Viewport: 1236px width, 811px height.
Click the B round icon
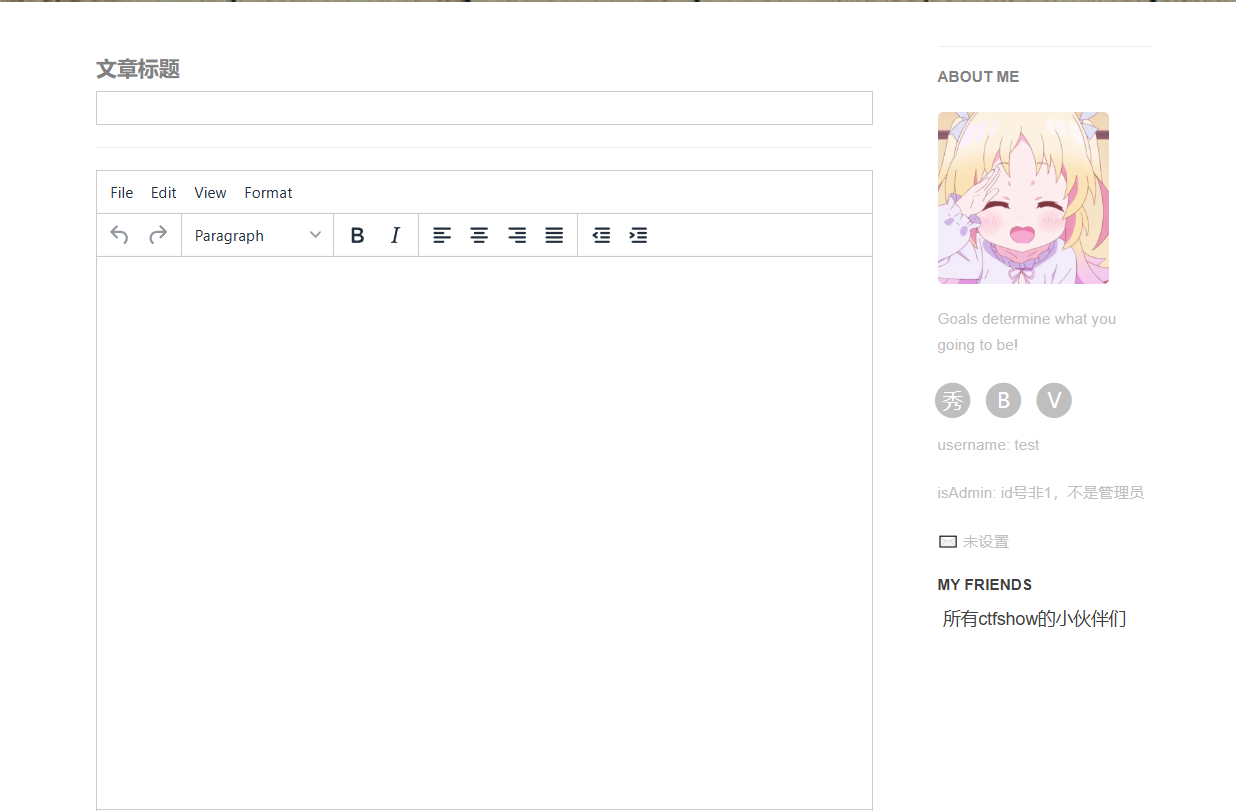coord(1003,401)
